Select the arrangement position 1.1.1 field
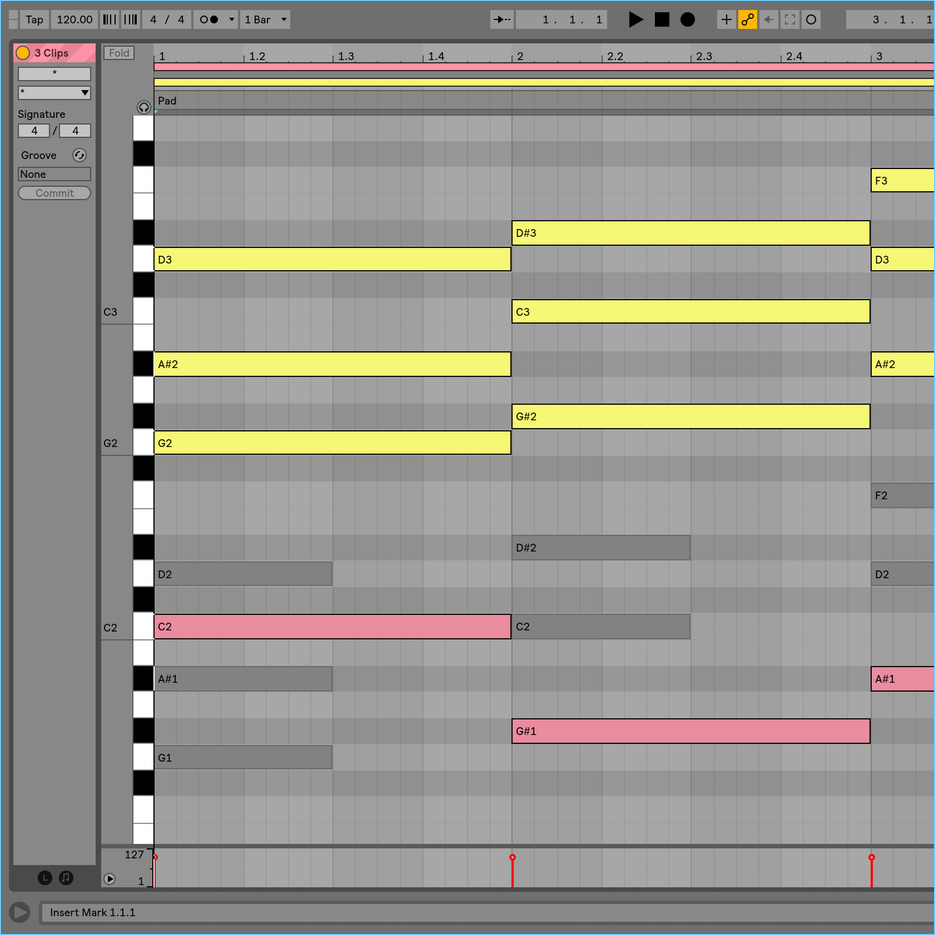The height and width of the screenshot is (935, 935). (x=562, y=20)
